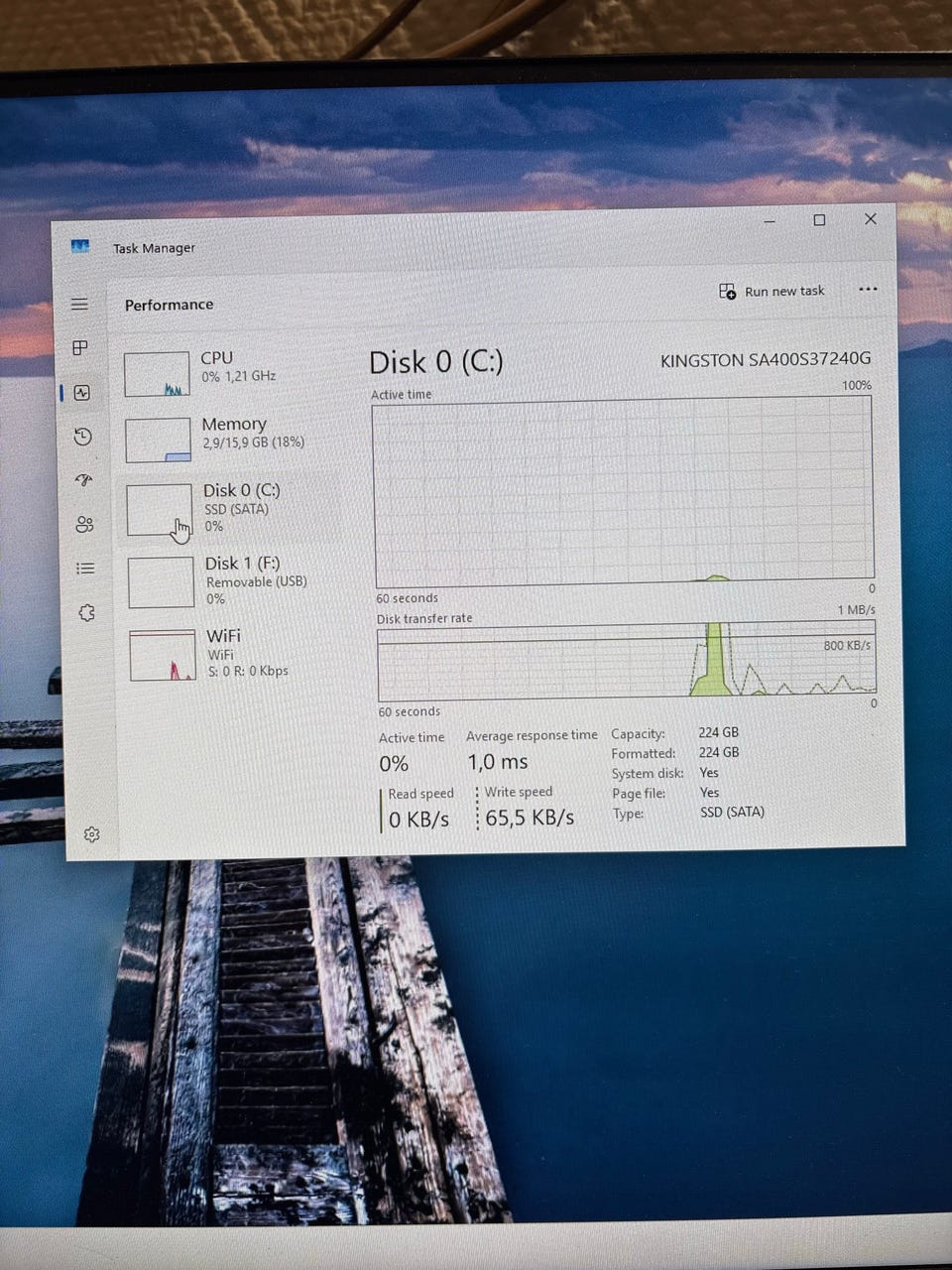The height and width of the screenshot is (1270, 952).
Task: Click the Task Manager app icon
Action: coord(80,246)
